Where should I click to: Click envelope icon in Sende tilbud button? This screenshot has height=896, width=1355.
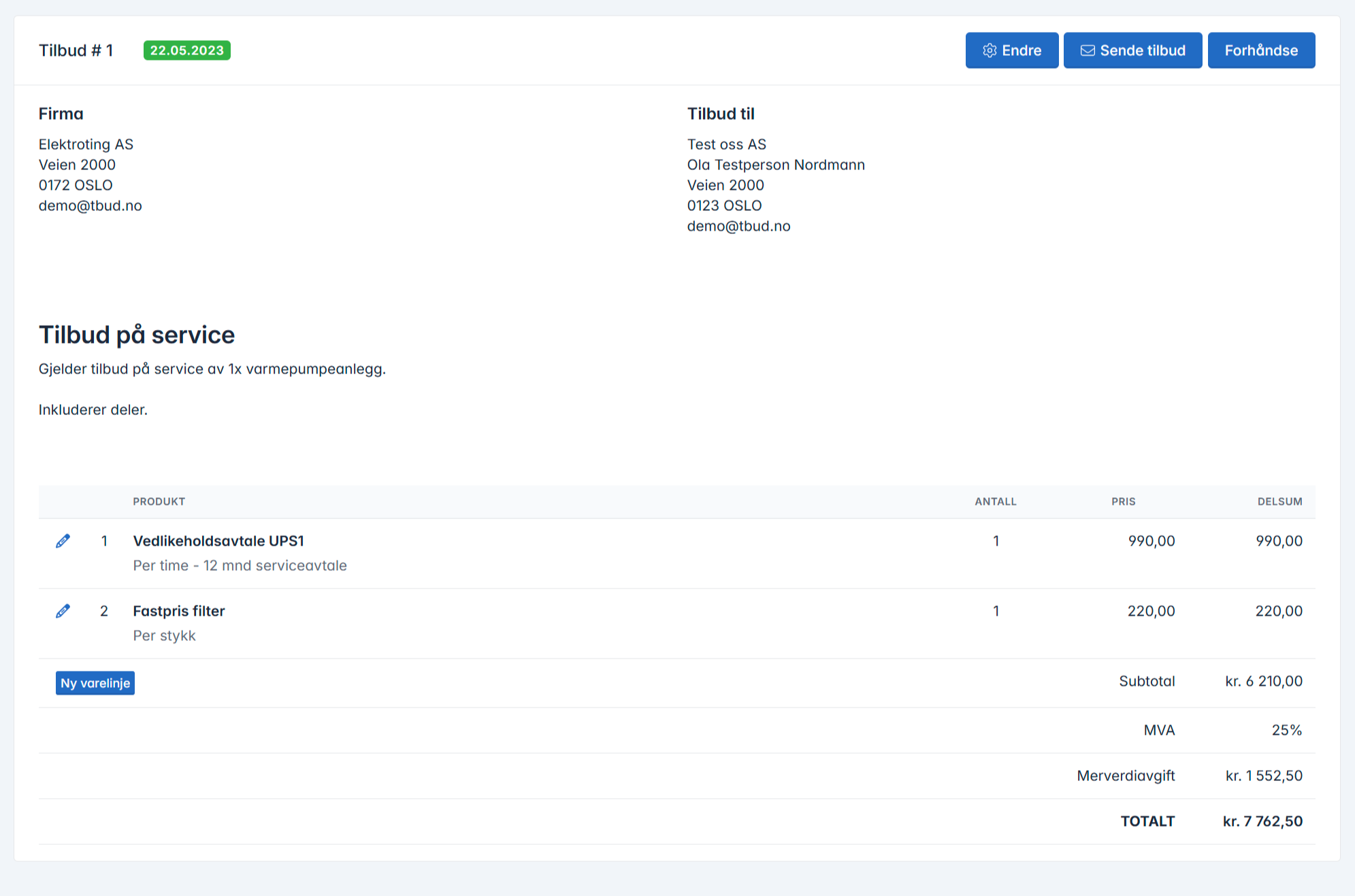point(1088,50)
